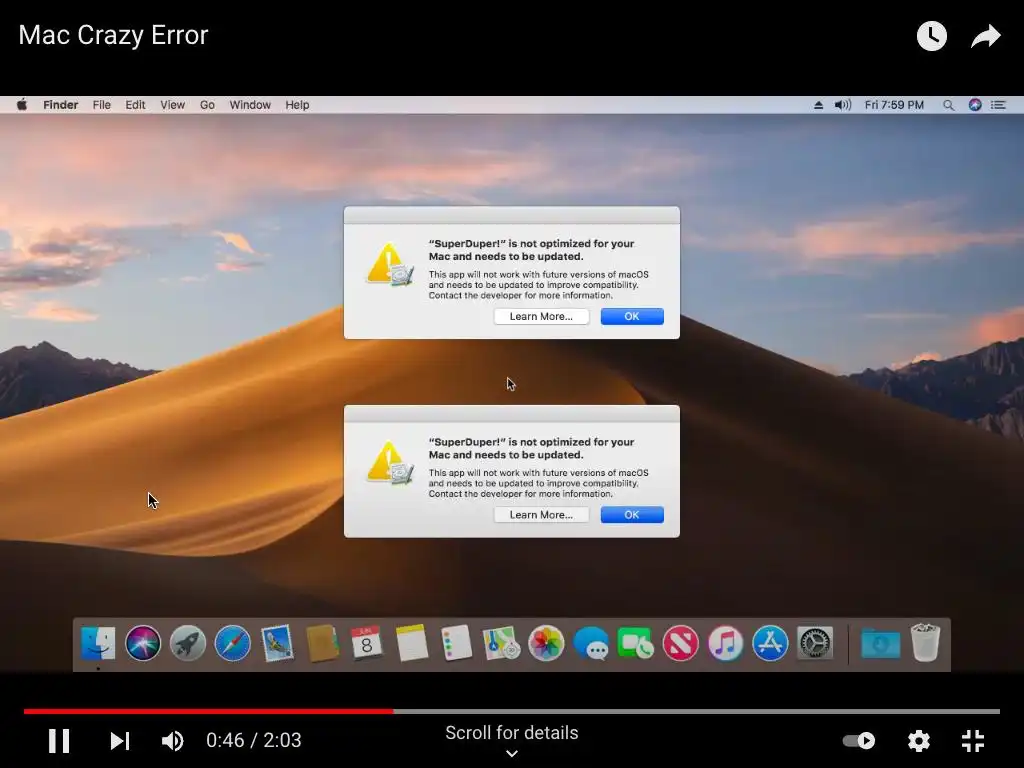Open Contacts book in the Dock

click(322, 643)
